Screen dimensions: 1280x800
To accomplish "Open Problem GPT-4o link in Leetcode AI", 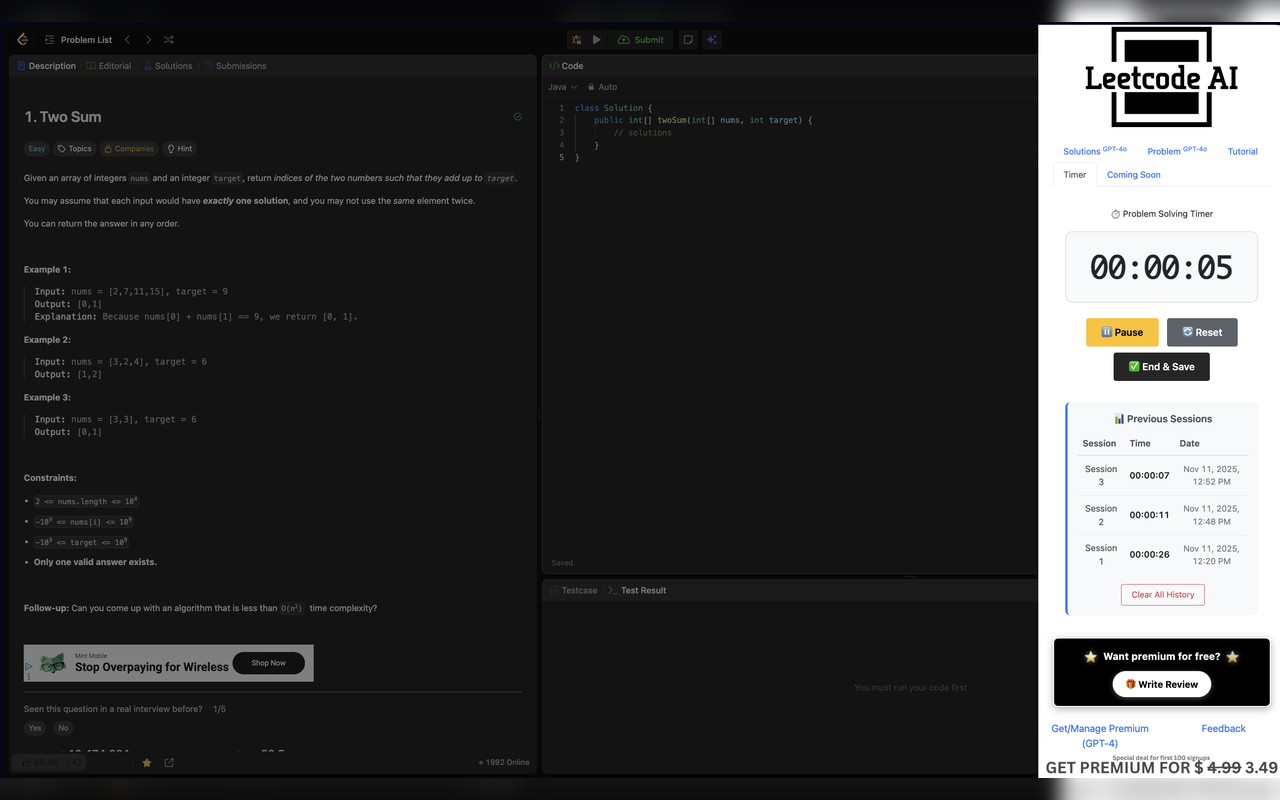I will [1177, 151].
